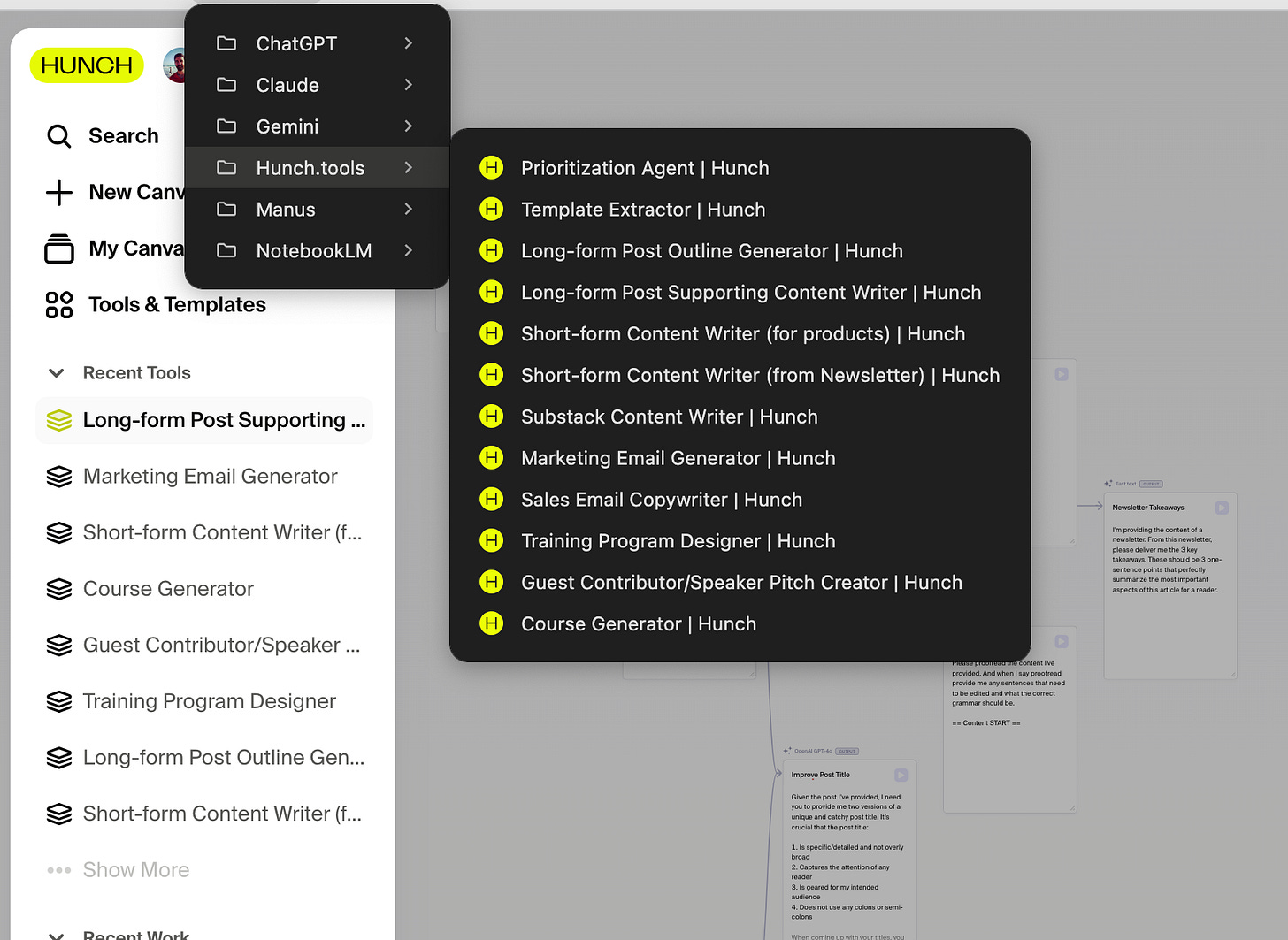Collapse the Recent Tools section chevron
The height and width of the screenshot is (940, 1288).
56,373
